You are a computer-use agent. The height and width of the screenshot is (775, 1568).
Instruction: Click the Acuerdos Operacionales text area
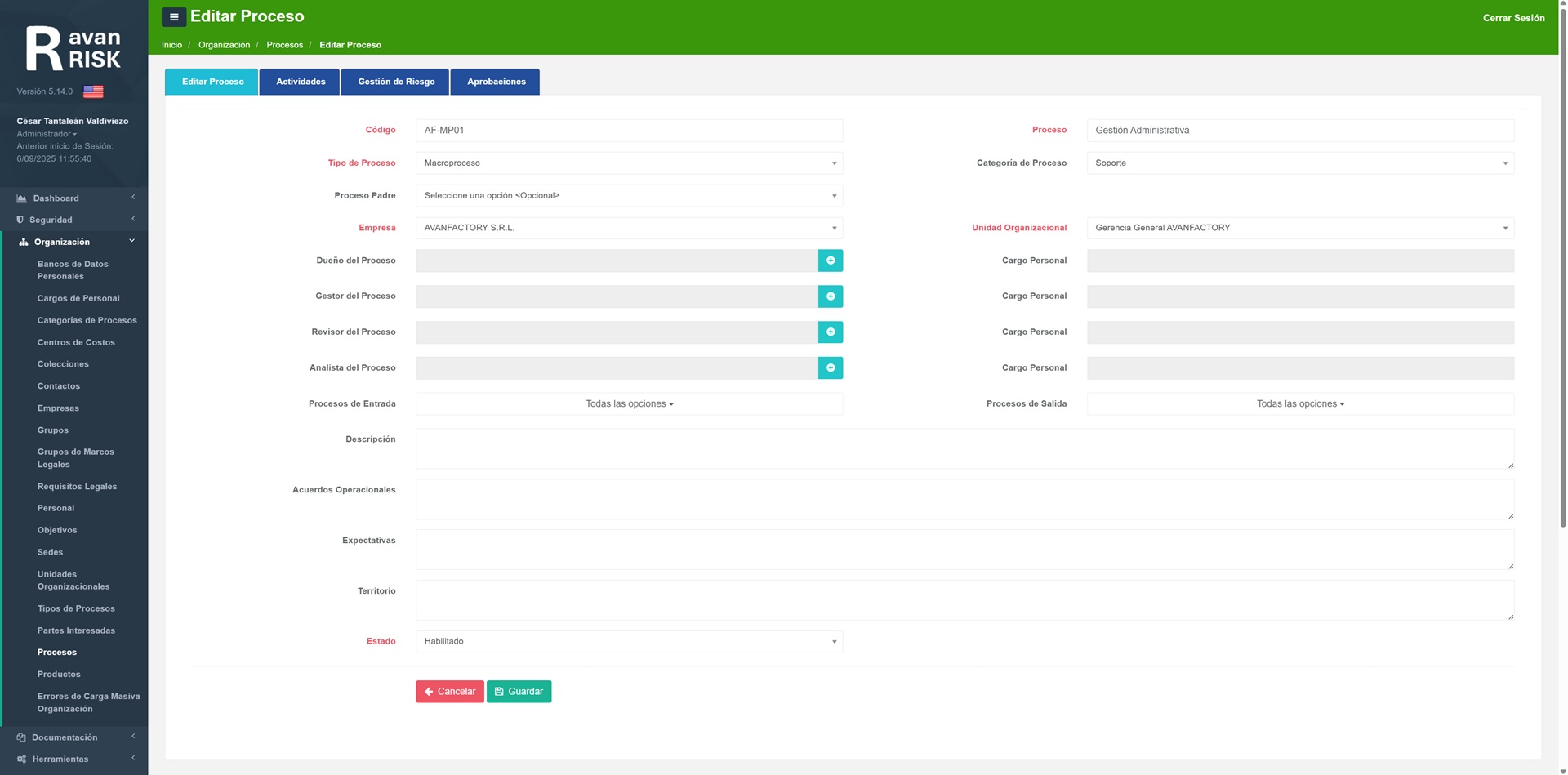[x=964, y=500]
